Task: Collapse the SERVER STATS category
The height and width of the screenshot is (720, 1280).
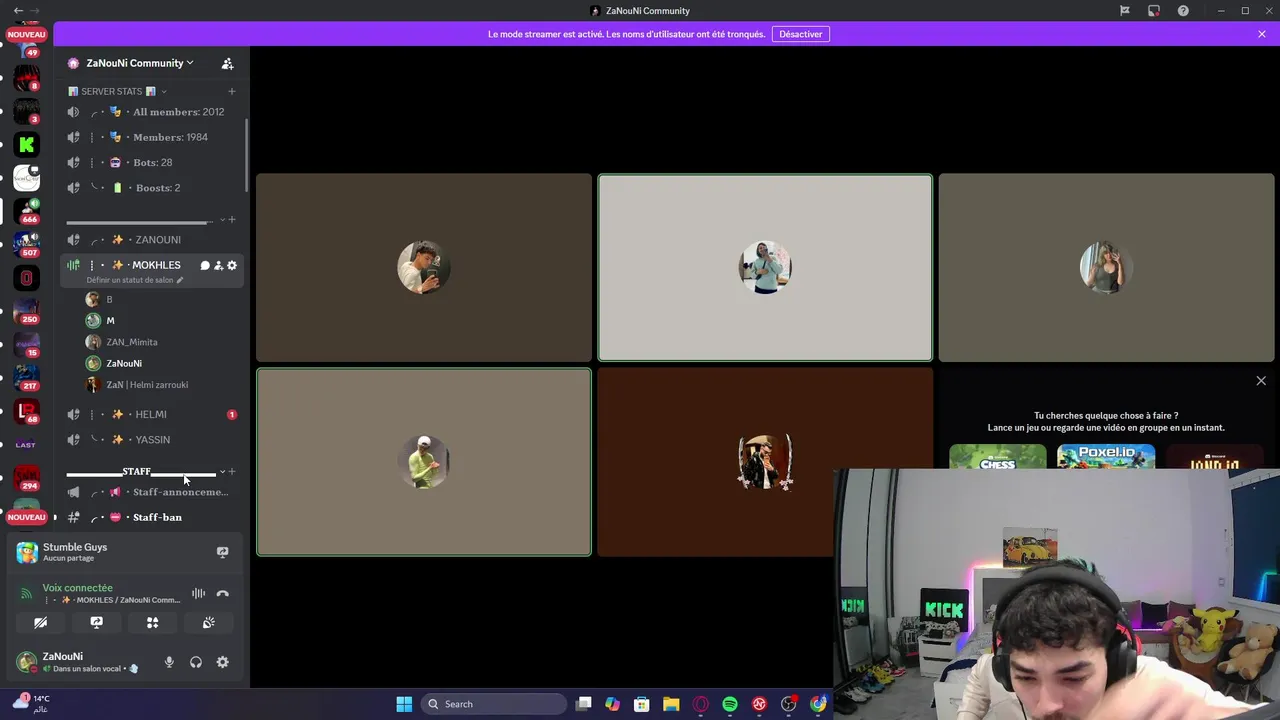Action: (x=117, y=91)
